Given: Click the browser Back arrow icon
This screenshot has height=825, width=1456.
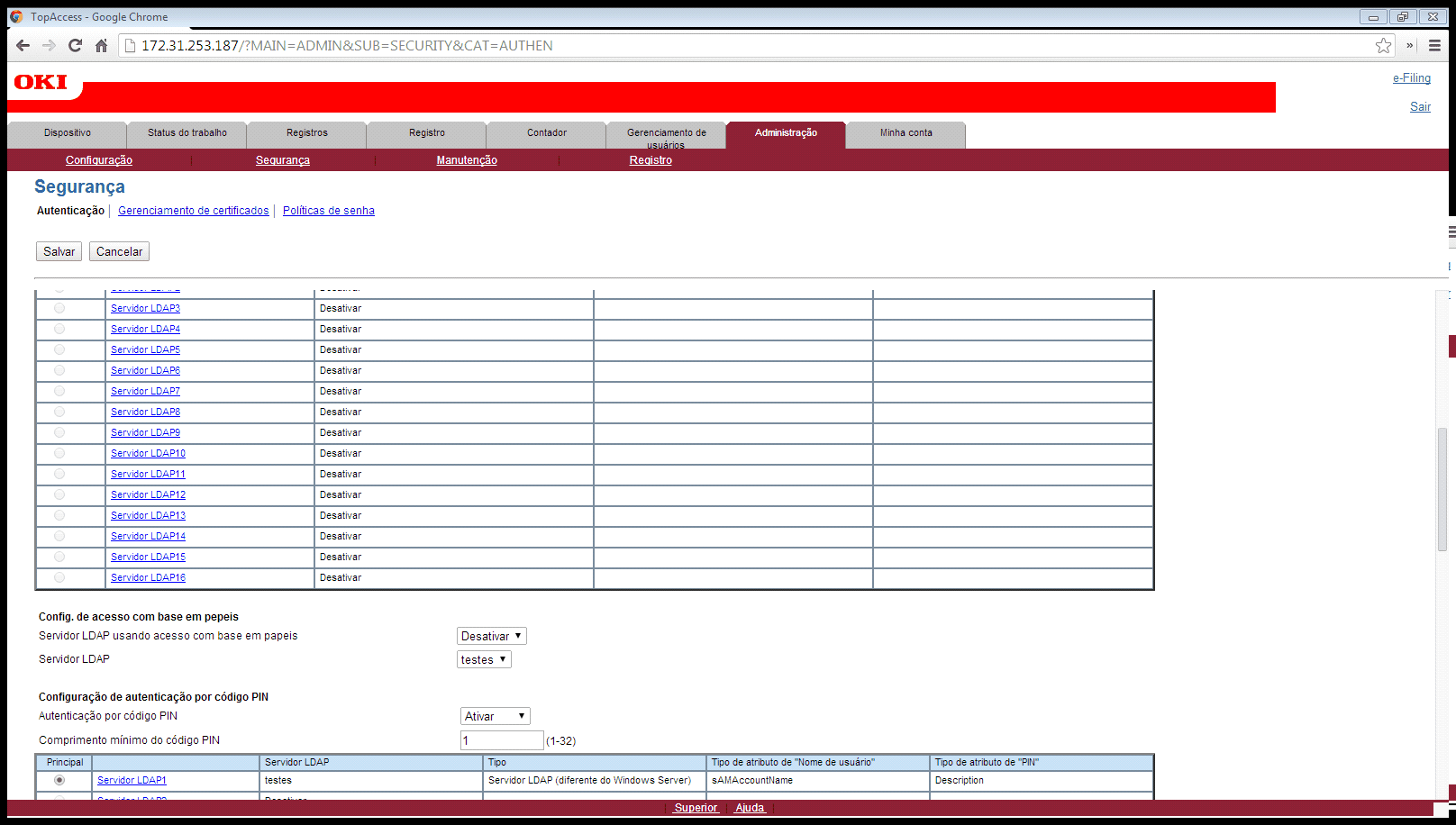Looking at the screenshot, I should tap(23, 46).
